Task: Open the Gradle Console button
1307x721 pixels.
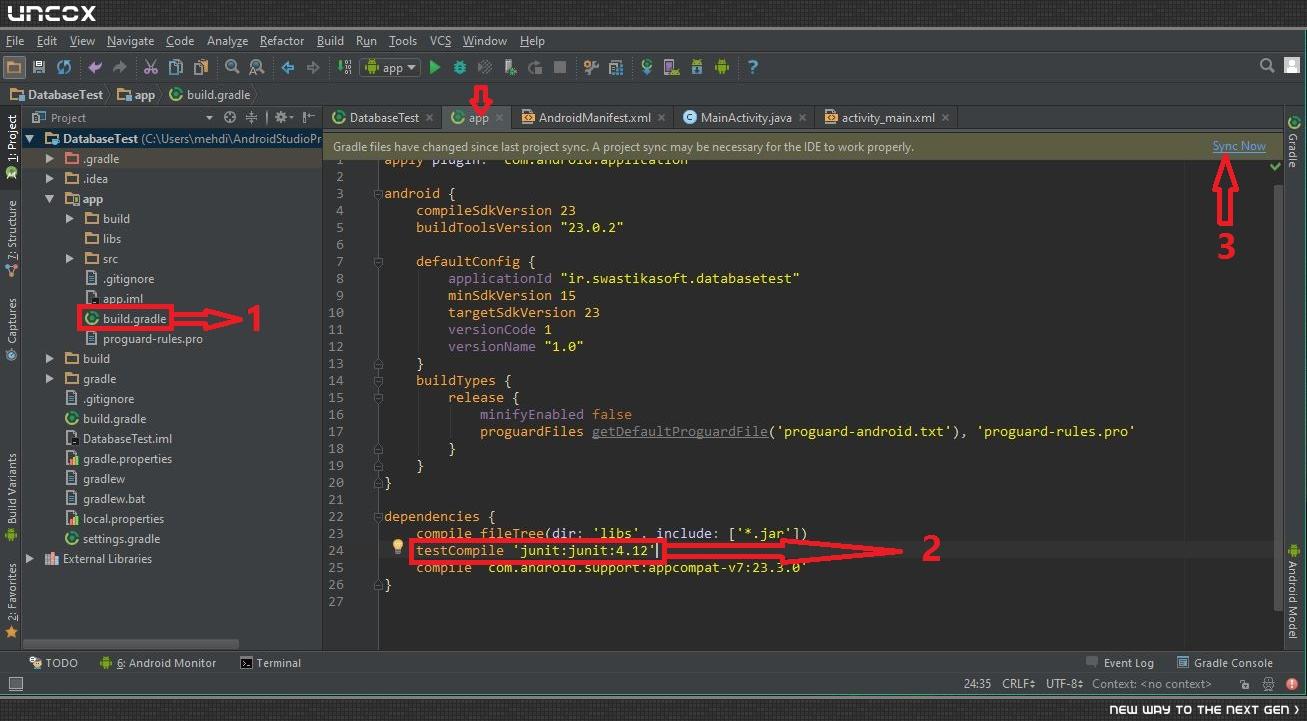Action: [x=1224, y=662]
